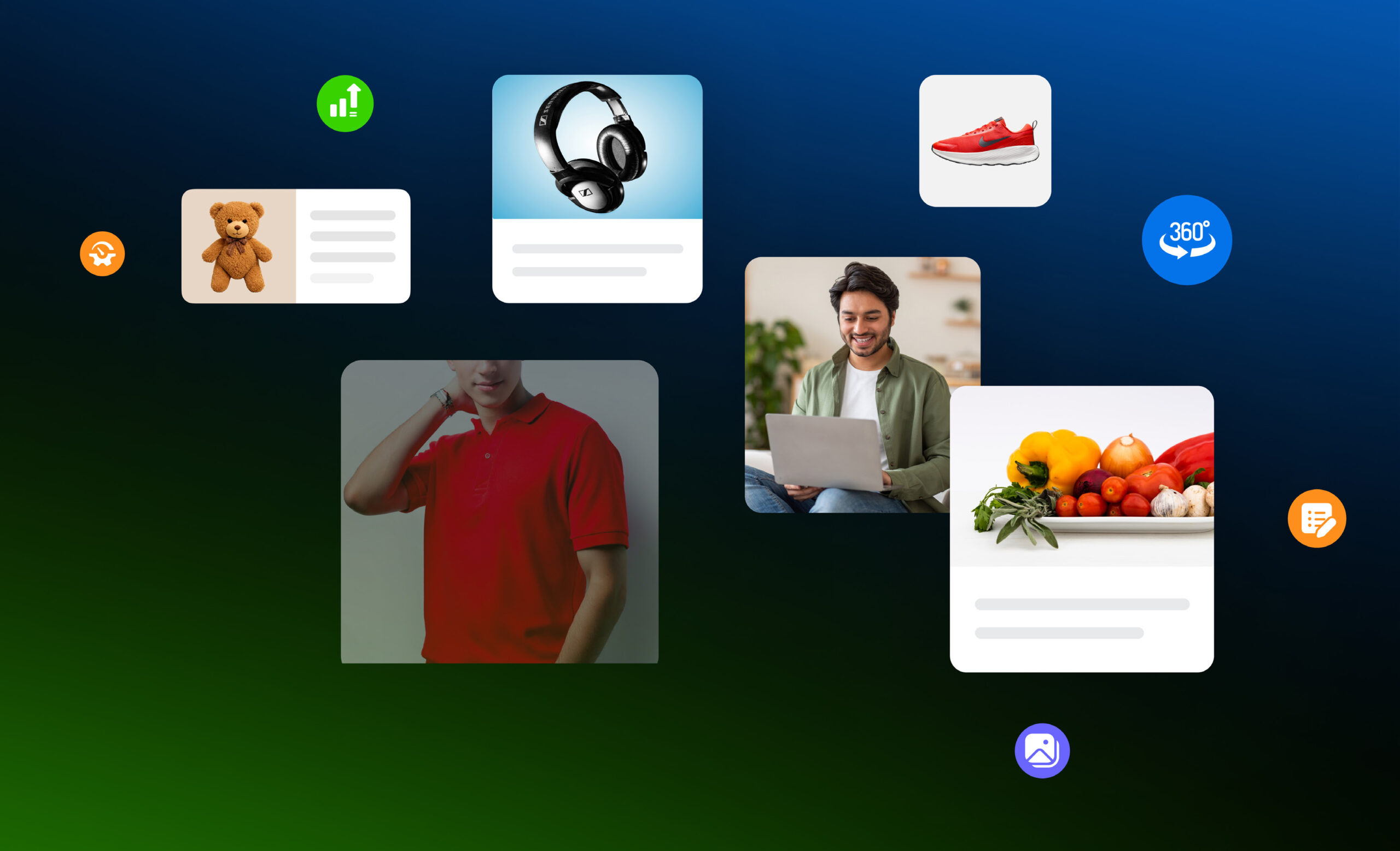Screen dimensions: 1400x851
Task: Click the headphones card title placeholder
Action: [597, 249]
